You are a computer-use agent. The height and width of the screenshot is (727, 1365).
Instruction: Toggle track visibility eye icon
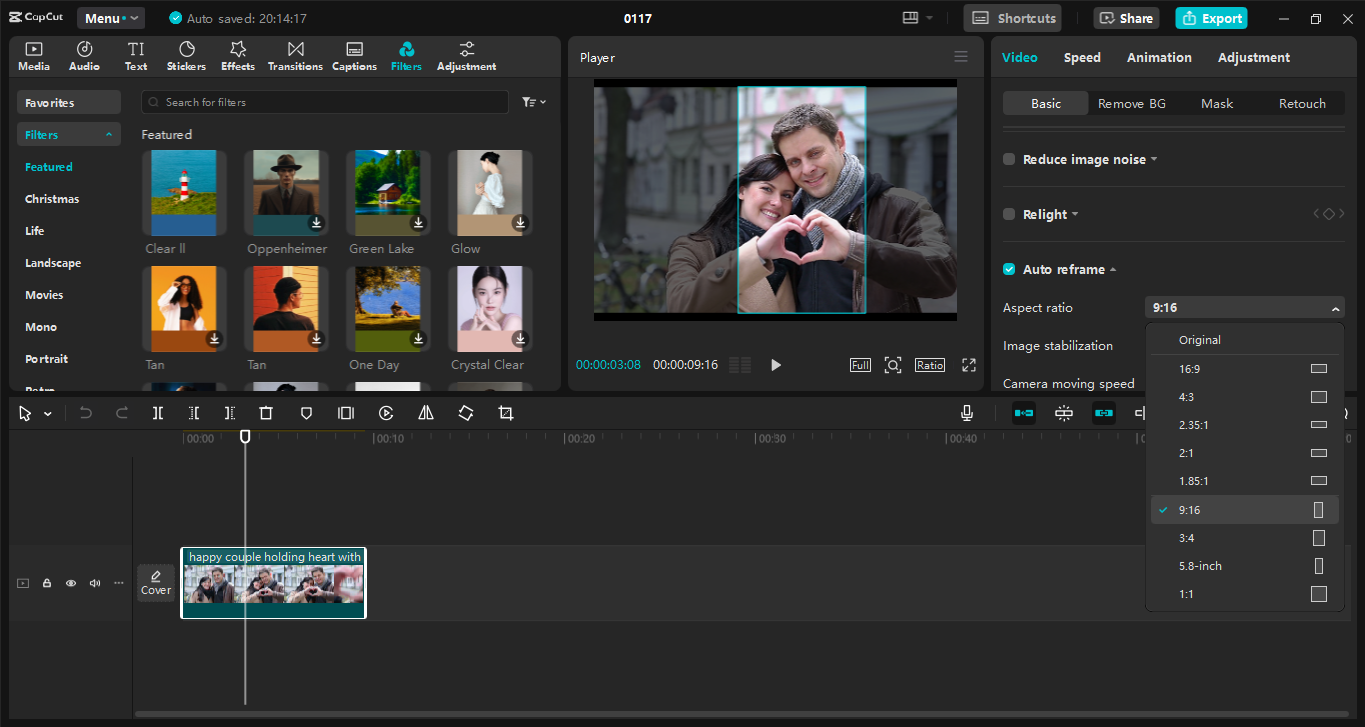71,583
